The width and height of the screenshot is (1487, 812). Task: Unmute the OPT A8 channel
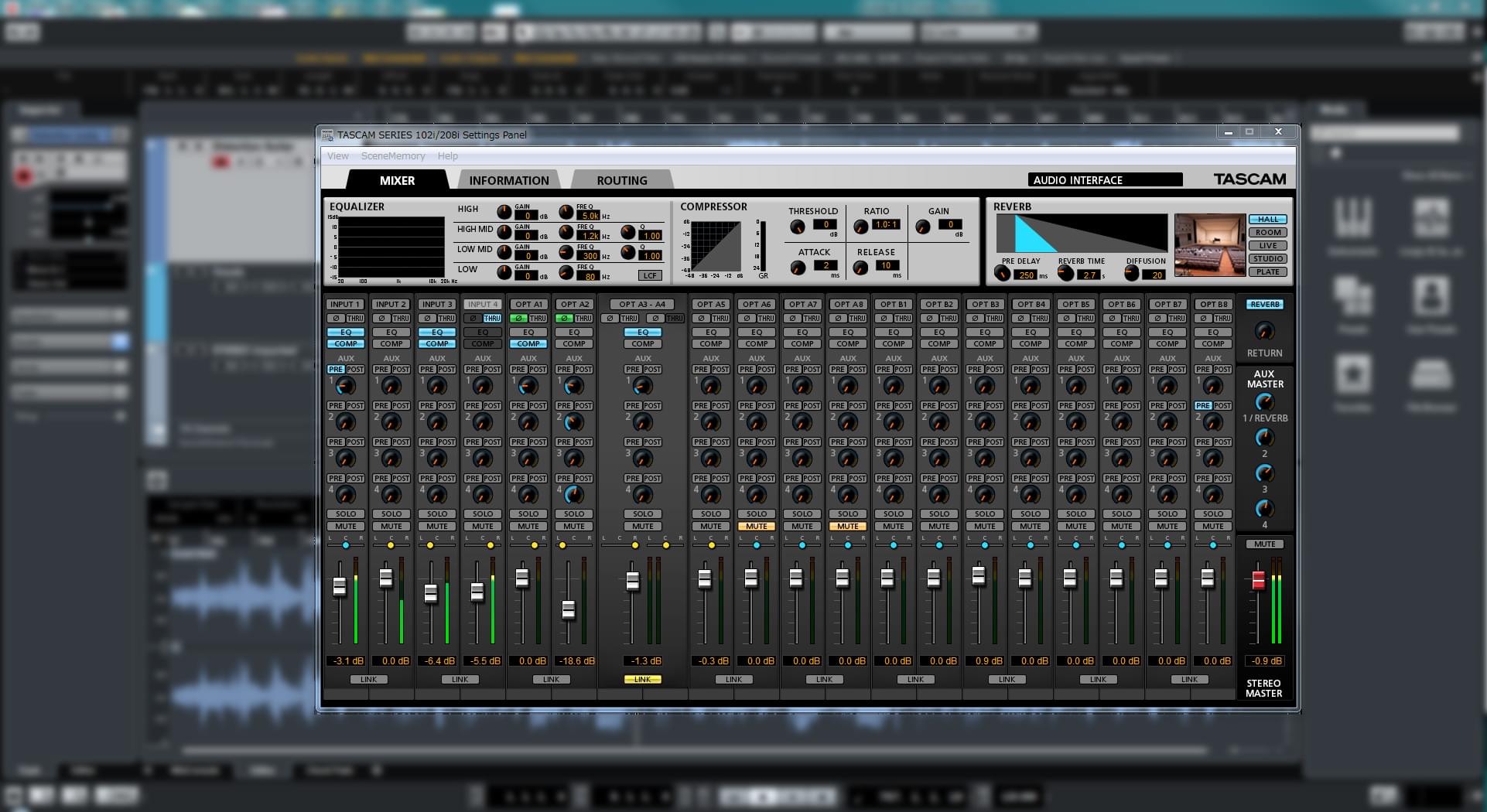point(848,526)
